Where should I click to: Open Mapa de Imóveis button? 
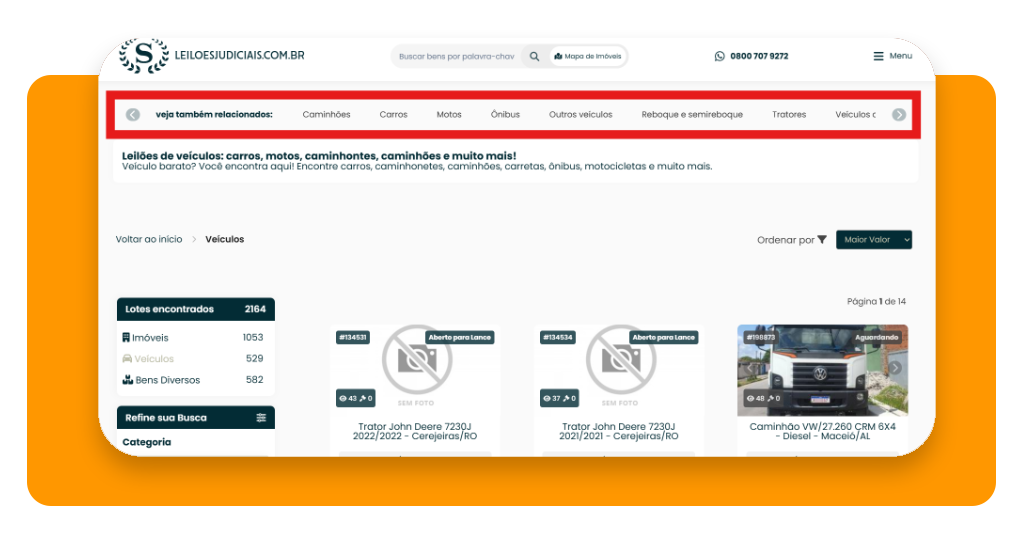click(588, 57)
